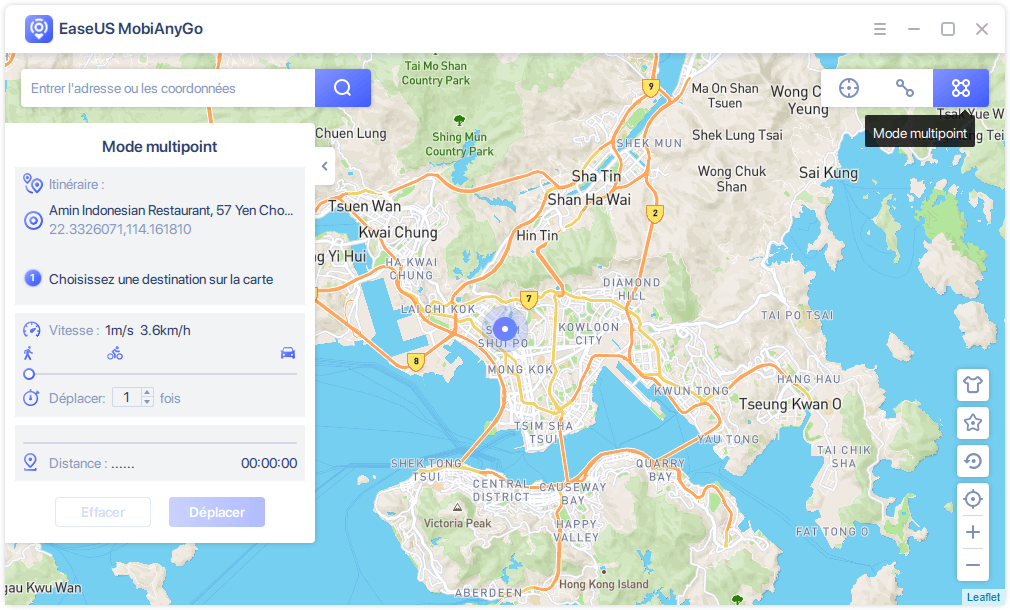Select cycling speed icon
The image size is (1010, 610).
point(115,353)
